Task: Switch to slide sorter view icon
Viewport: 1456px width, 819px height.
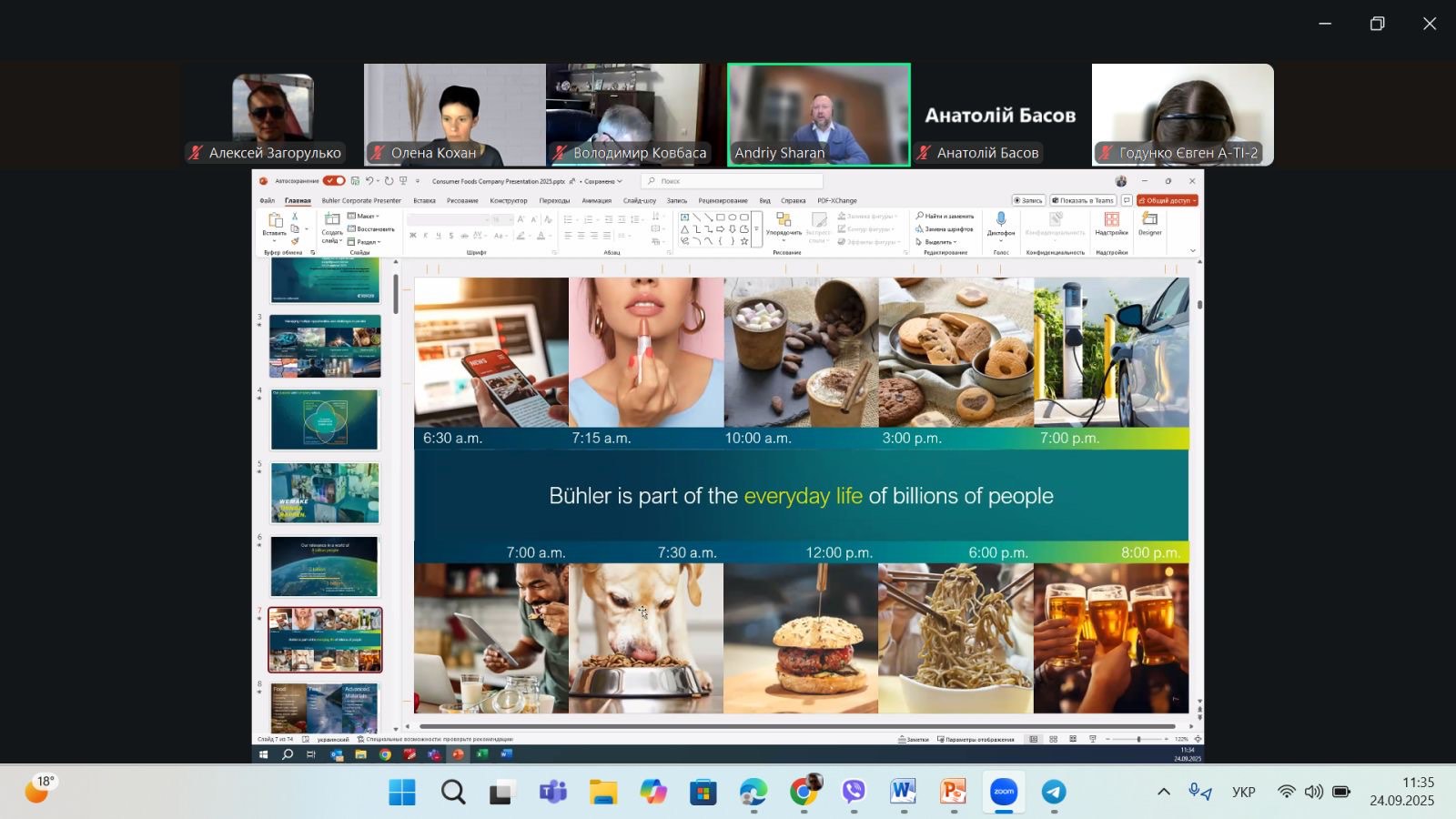Action: 1053,739
